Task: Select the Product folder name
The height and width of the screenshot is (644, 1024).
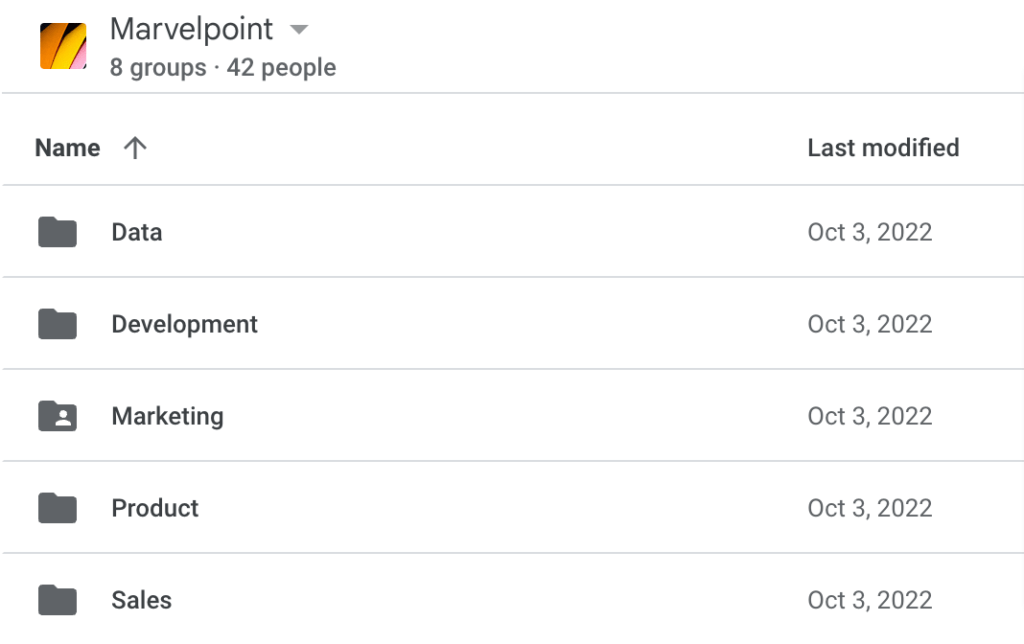Action: [x=155, y=508]
